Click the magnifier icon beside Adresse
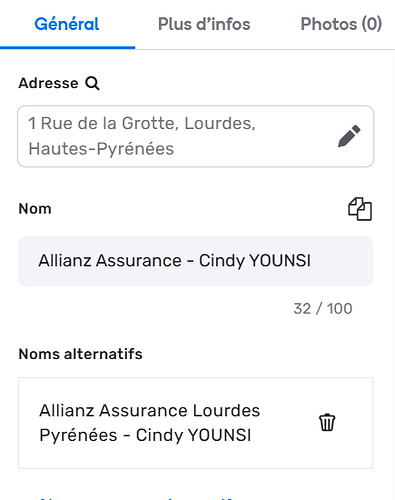This screenshot has width=395, height=500. click(92, 83)
